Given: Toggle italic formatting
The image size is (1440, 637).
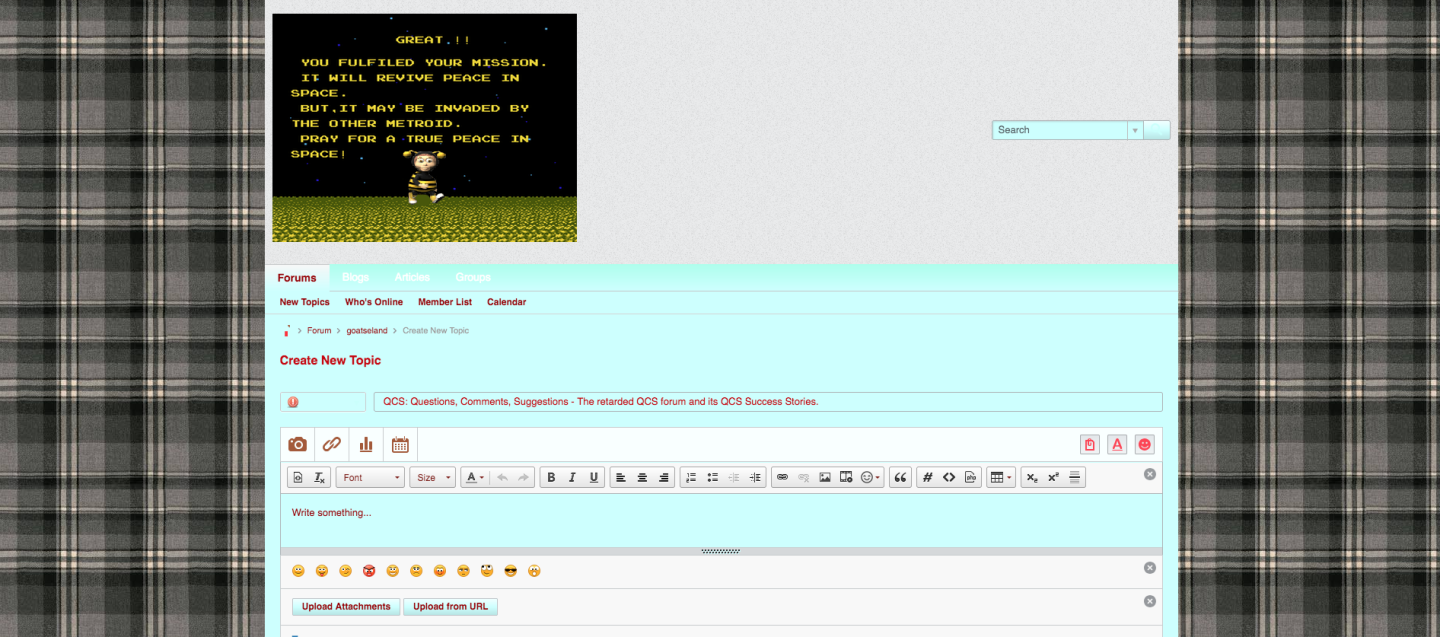Looking at the screenshot, I should pyautogui.click(x=572, y=478).
